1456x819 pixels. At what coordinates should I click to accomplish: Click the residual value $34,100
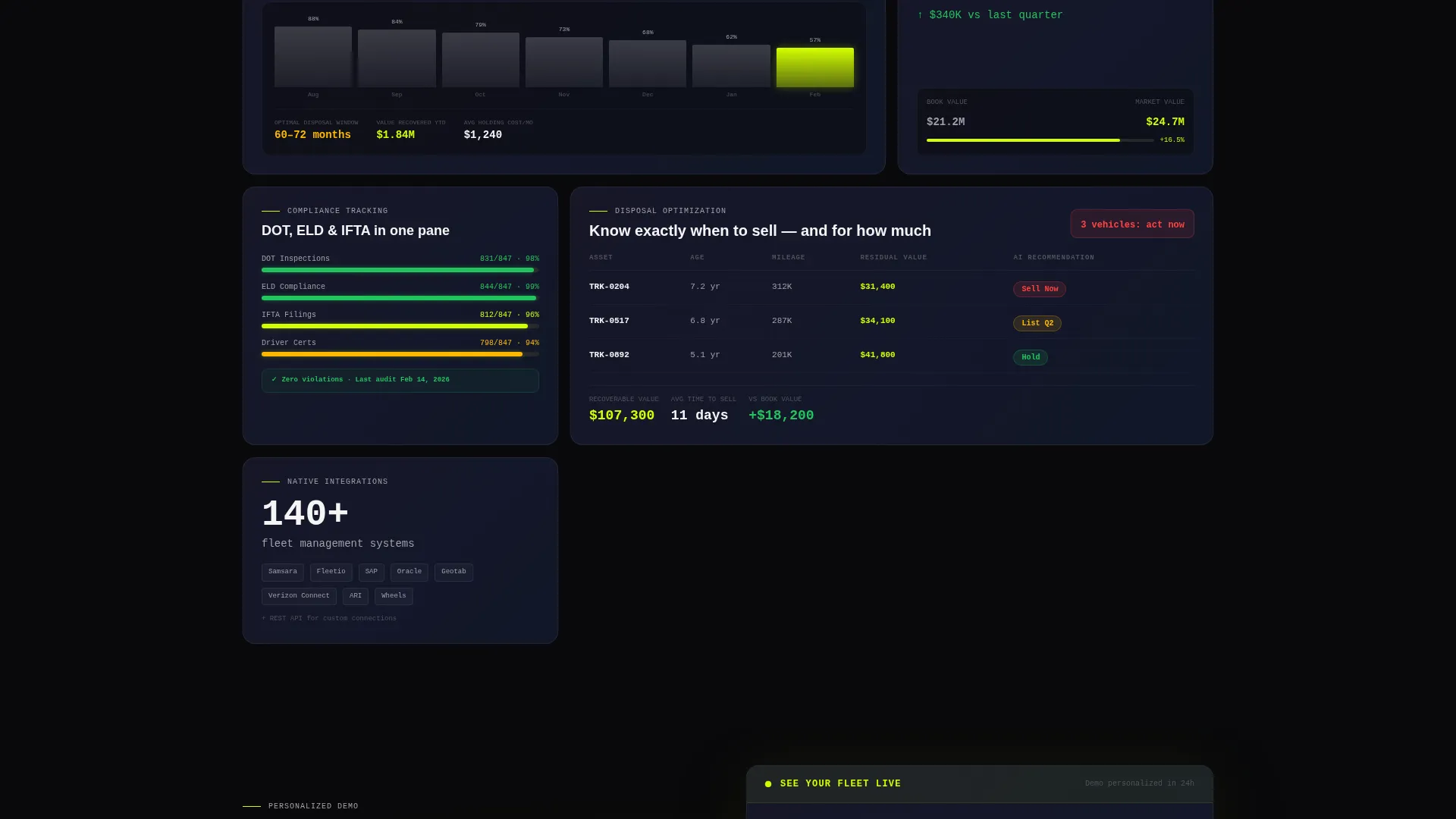pyautogui.click(x=877, y=321)
